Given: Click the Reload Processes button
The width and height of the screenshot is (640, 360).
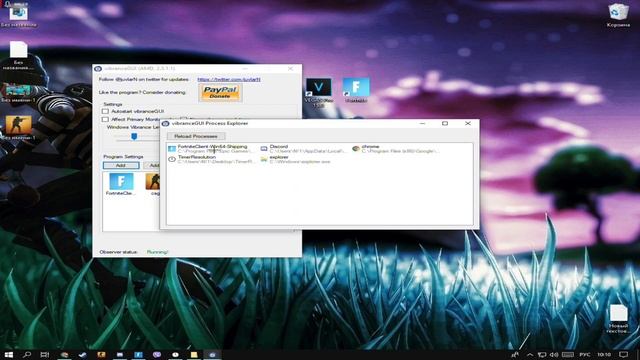Looking at the screenshot, I should click(196, 136).
